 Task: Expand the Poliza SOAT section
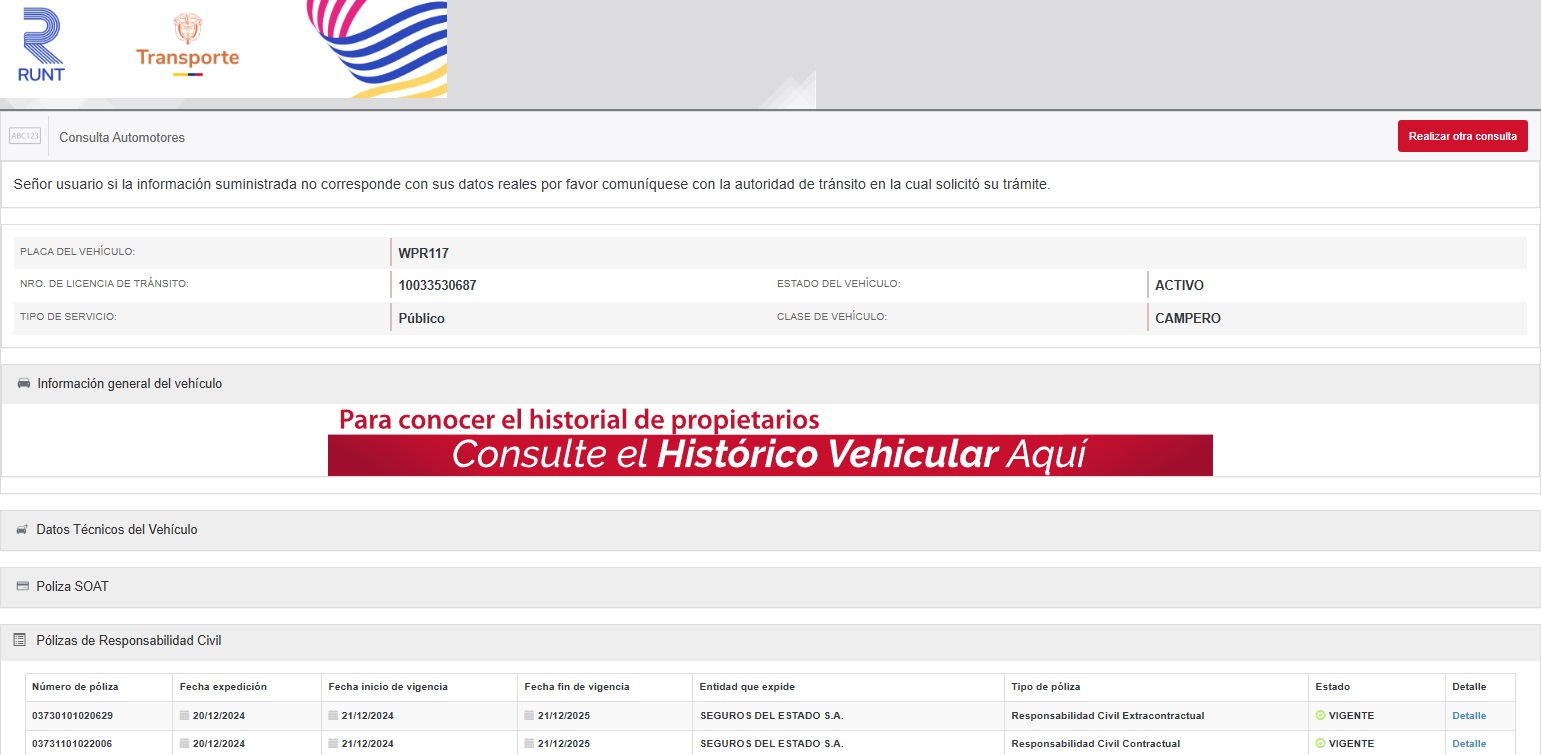pos(72,587)
